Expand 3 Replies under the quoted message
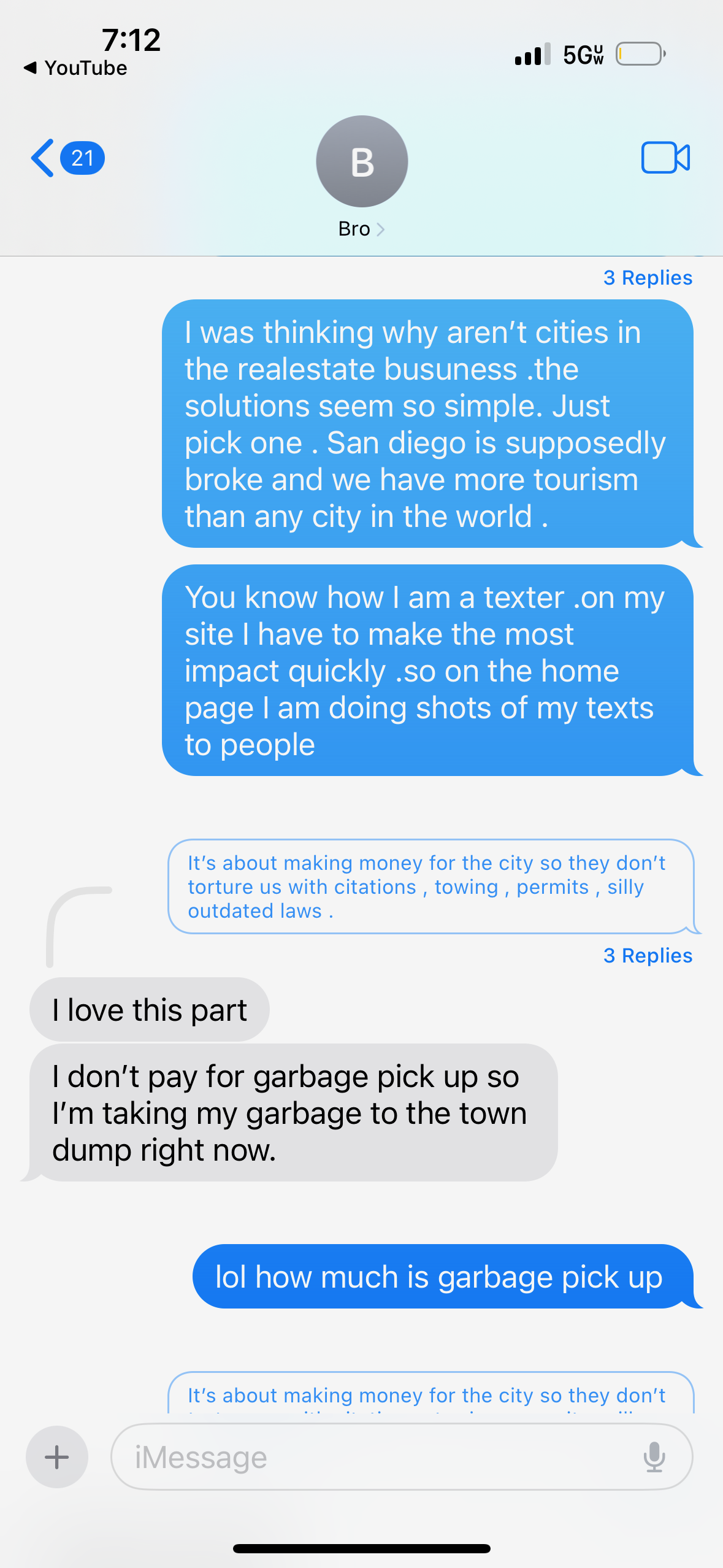The image size is (723, 1568). [648, 956]
